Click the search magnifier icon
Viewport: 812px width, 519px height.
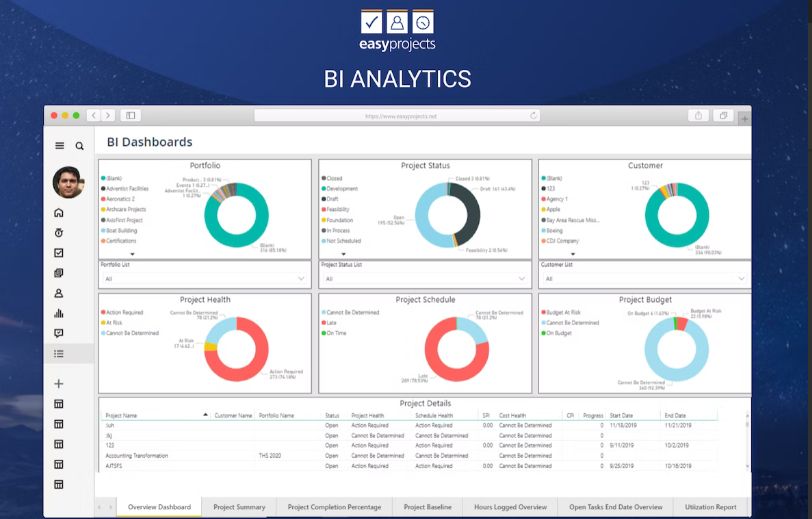[x=79, y=146]
